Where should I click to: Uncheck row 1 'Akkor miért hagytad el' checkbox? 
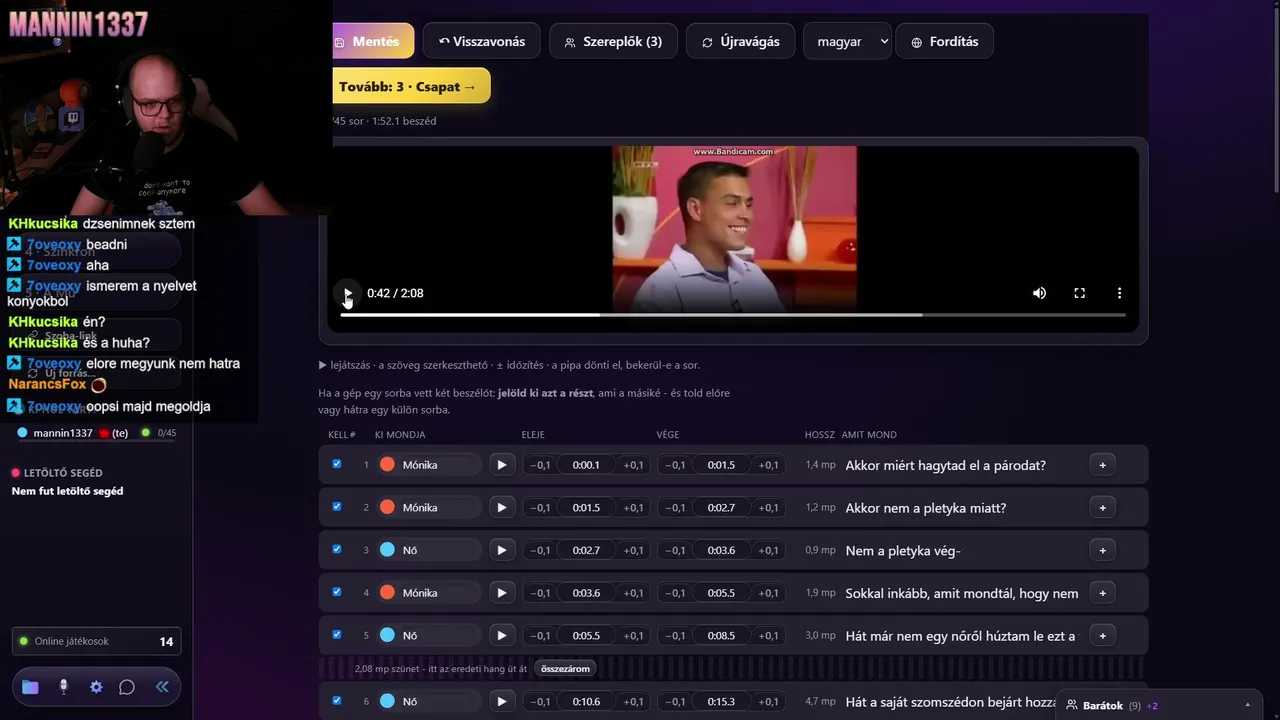coord(337,464)
